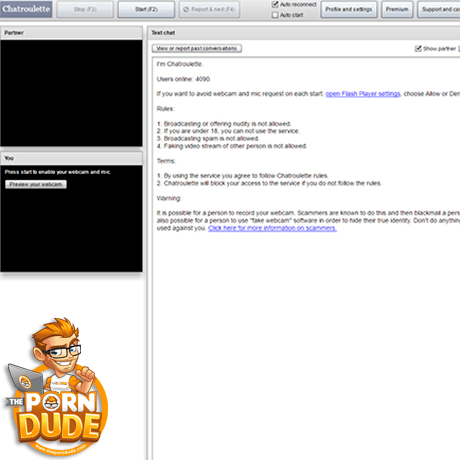Image resolution: width=460 pixels, height=460 pixels.
Task: Click 'Press start to enable your webcam' text
Action: point(57,172)
